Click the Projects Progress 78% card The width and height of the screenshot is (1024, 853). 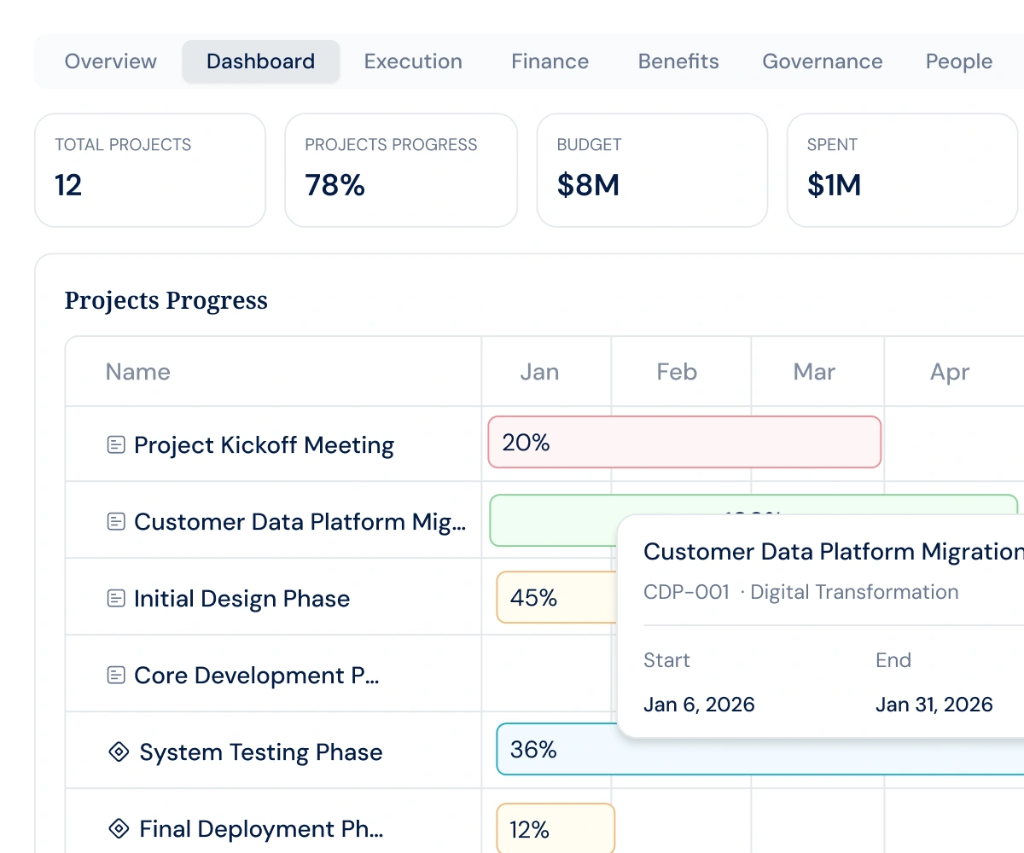pyautogui.click(x=401, y=170)
